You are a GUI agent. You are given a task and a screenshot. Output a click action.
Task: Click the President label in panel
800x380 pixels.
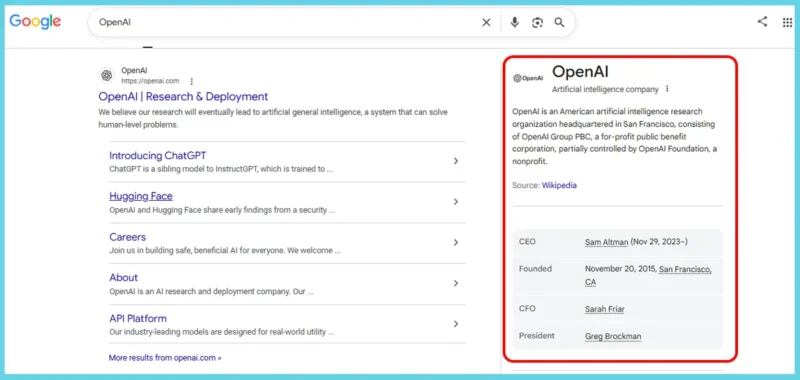[537, 336]
